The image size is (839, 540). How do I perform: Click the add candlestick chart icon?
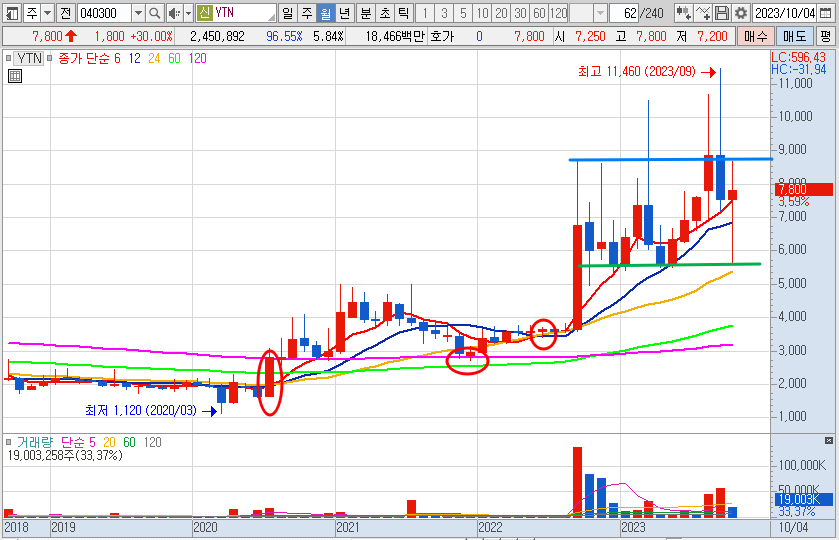[683, 13]
